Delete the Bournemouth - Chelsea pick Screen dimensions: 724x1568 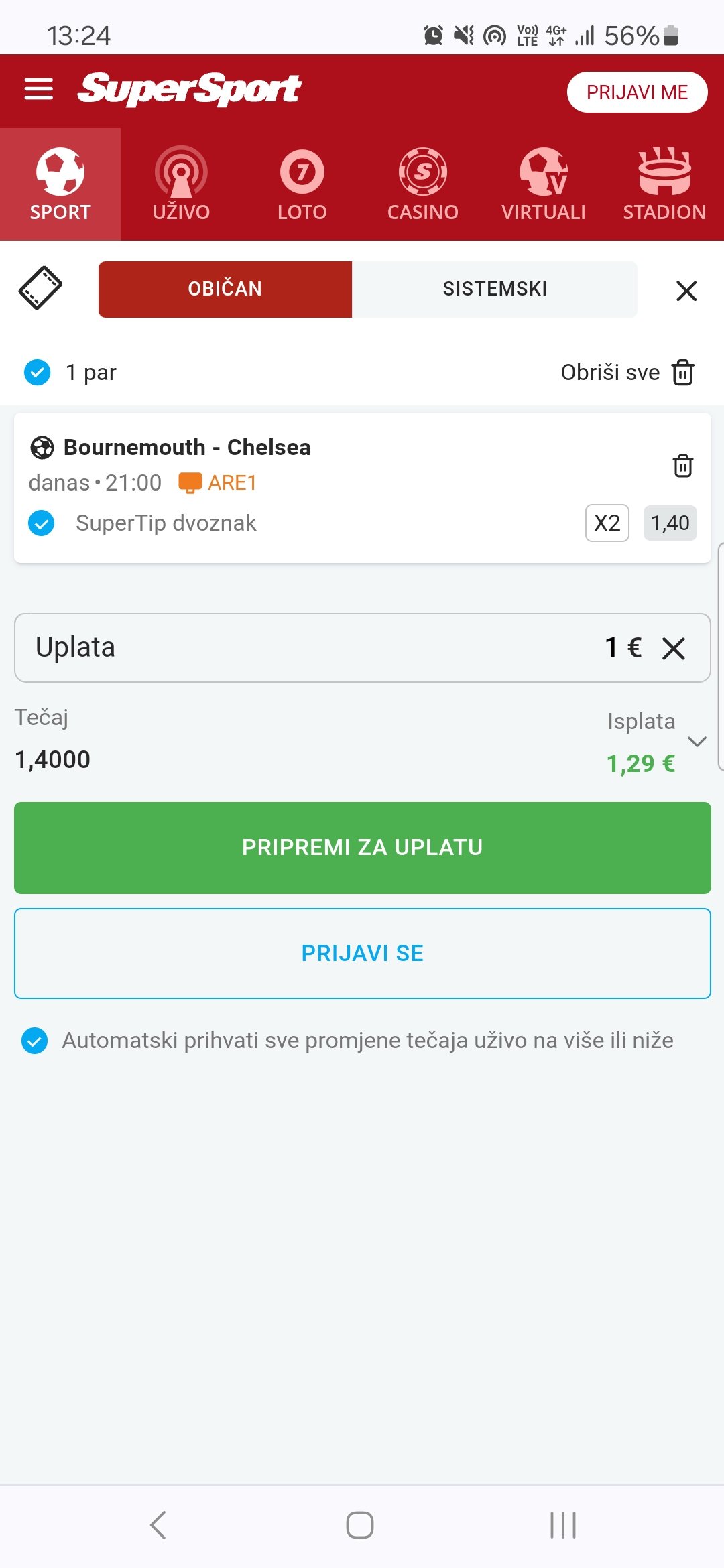682,465
